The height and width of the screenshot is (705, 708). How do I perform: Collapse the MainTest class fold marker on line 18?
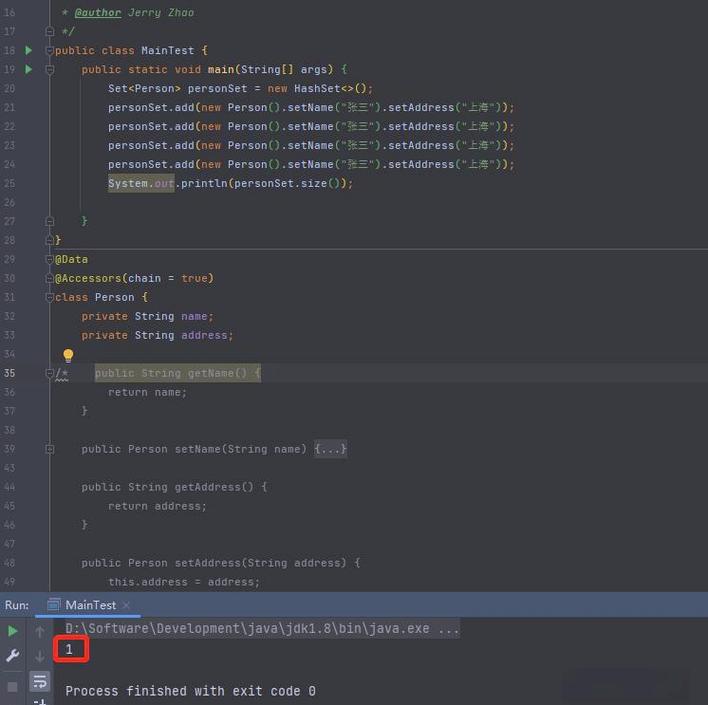tap(50, 50)
